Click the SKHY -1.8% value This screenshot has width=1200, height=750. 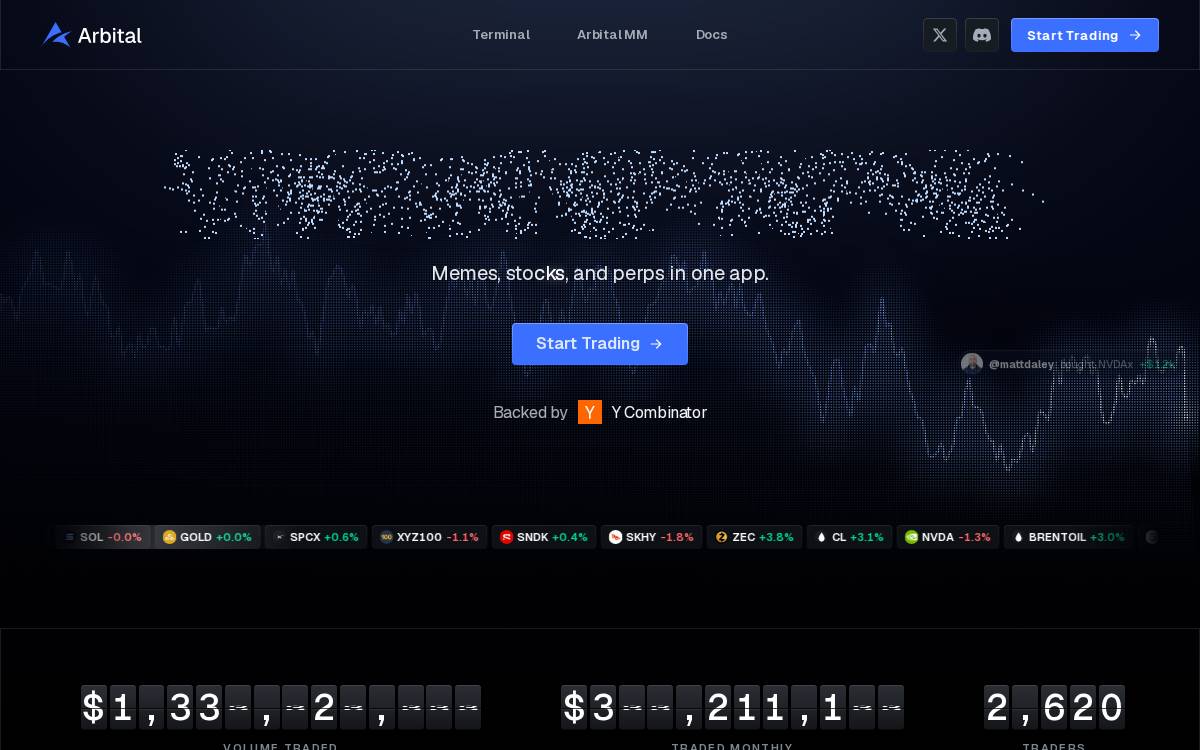point(677,537)
